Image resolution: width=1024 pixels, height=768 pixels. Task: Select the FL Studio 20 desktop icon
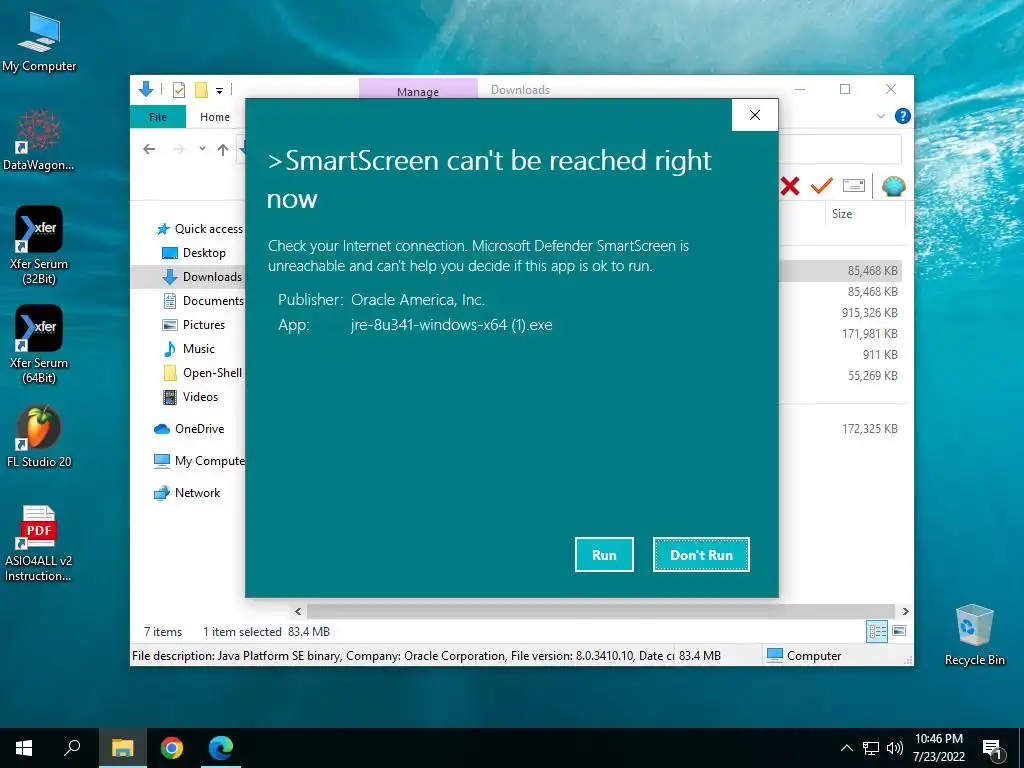coord(39,436)
